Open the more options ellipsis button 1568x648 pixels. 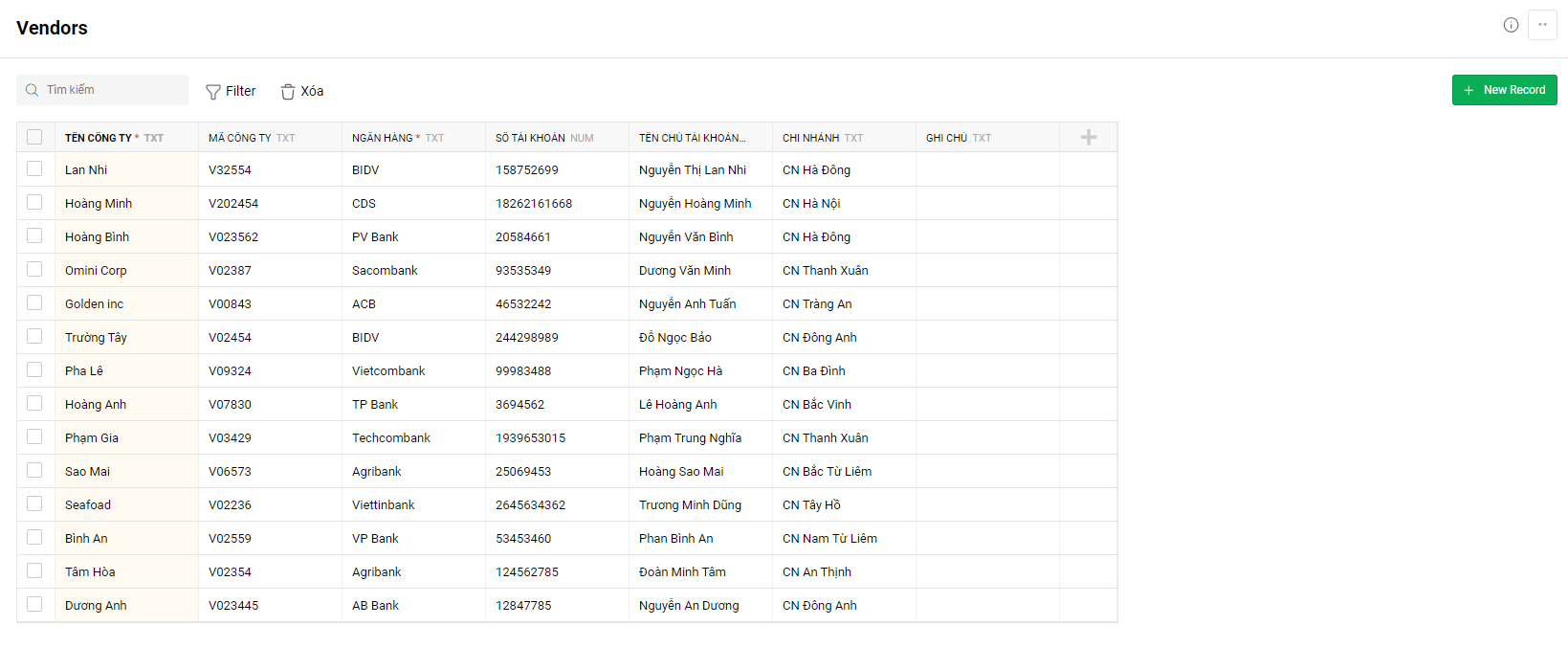click(x=1542, y=25)
